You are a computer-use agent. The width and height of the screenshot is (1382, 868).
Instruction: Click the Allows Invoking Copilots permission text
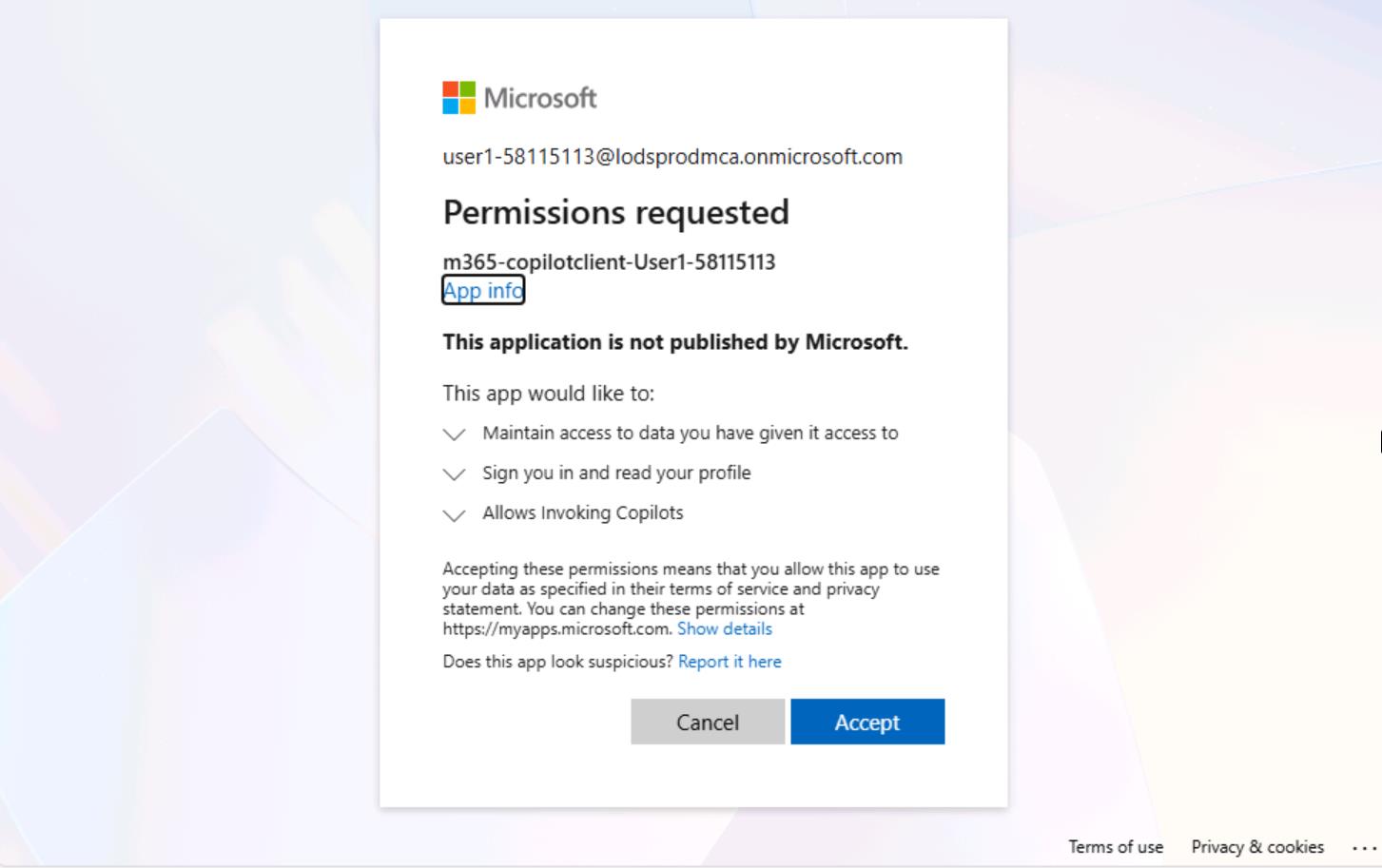(582, 513)
